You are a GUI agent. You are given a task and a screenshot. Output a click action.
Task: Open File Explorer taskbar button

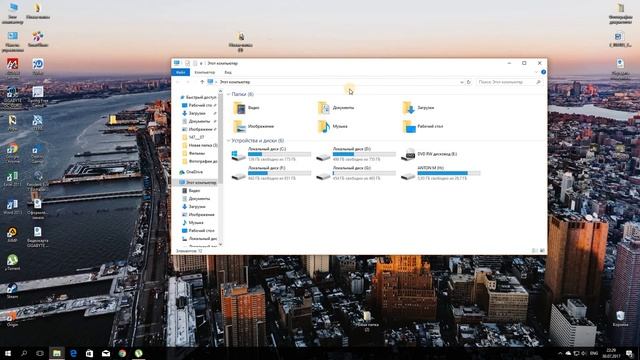tap(57, 353)
